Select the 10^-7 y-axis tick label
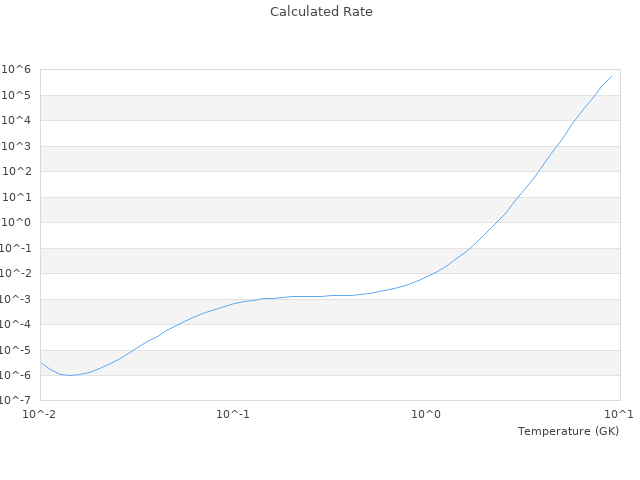Viewport: 640px width, 480px height. coord(16,401)
